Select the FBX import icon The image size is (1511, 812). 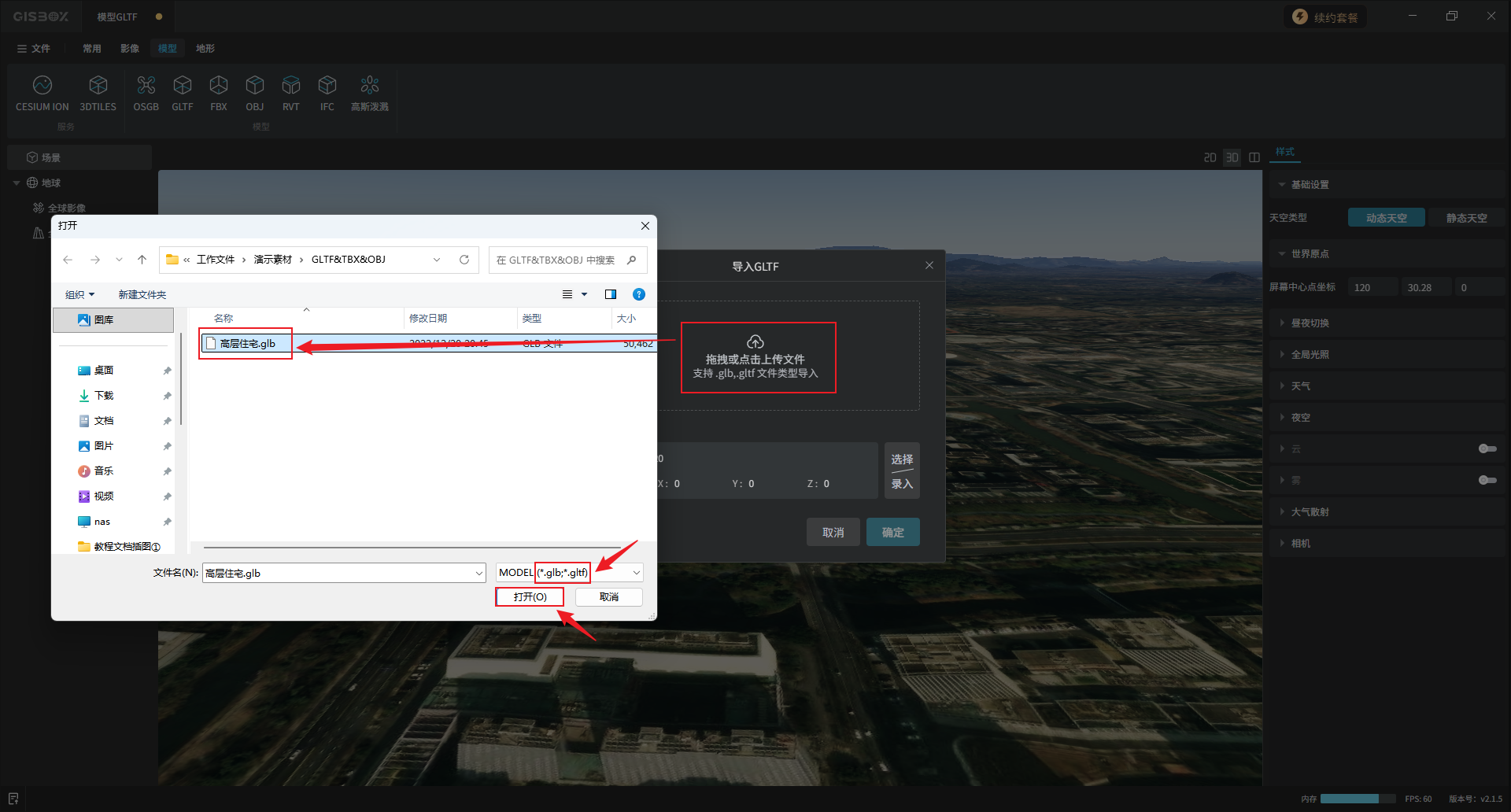[218, 93]
